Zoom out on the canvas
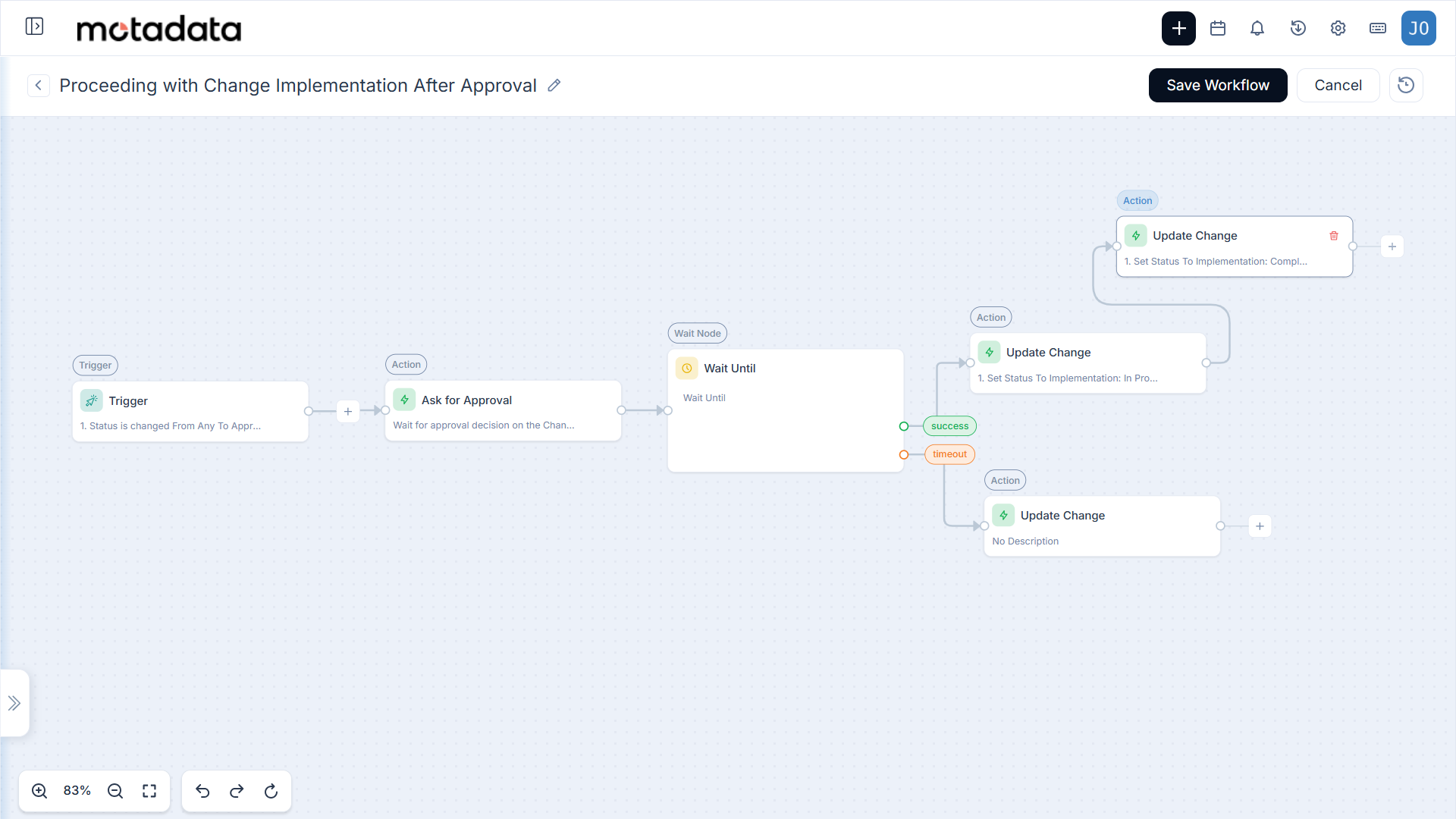This screenshot has height=819, width=1456. pos(115,791)
